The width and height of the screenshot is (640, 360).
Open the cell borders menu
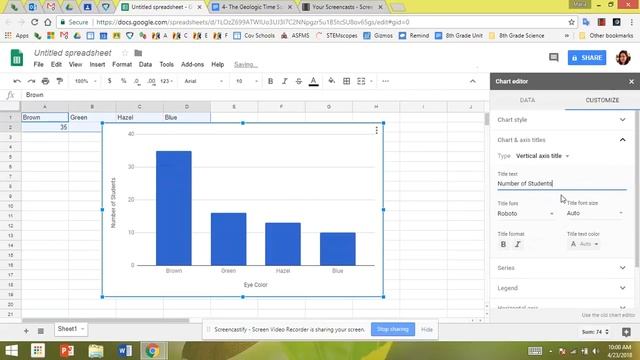(347, 81)
